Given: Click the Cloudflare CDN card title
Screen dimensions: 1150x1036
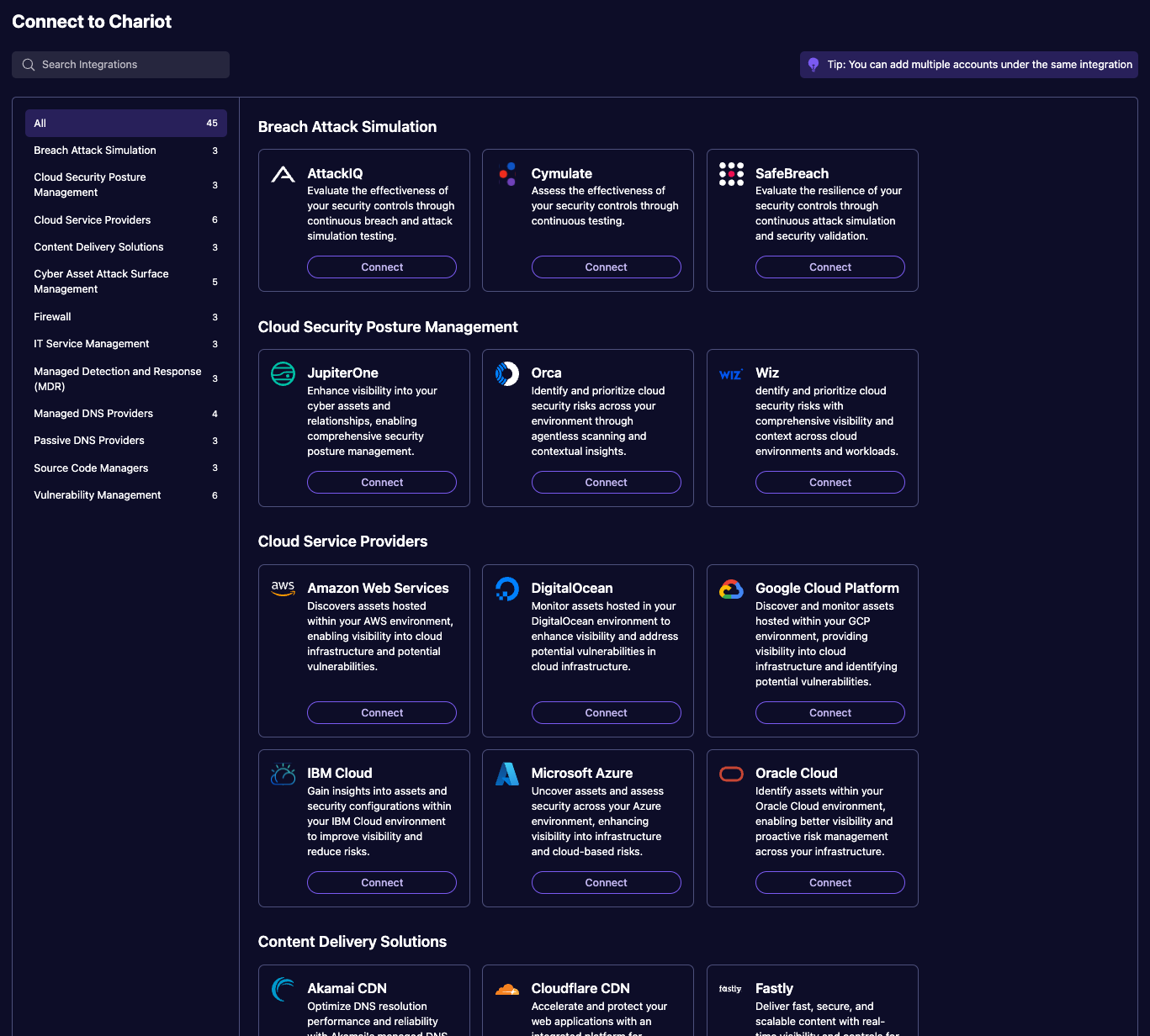Looking at the screenshot, I should 580,989.
